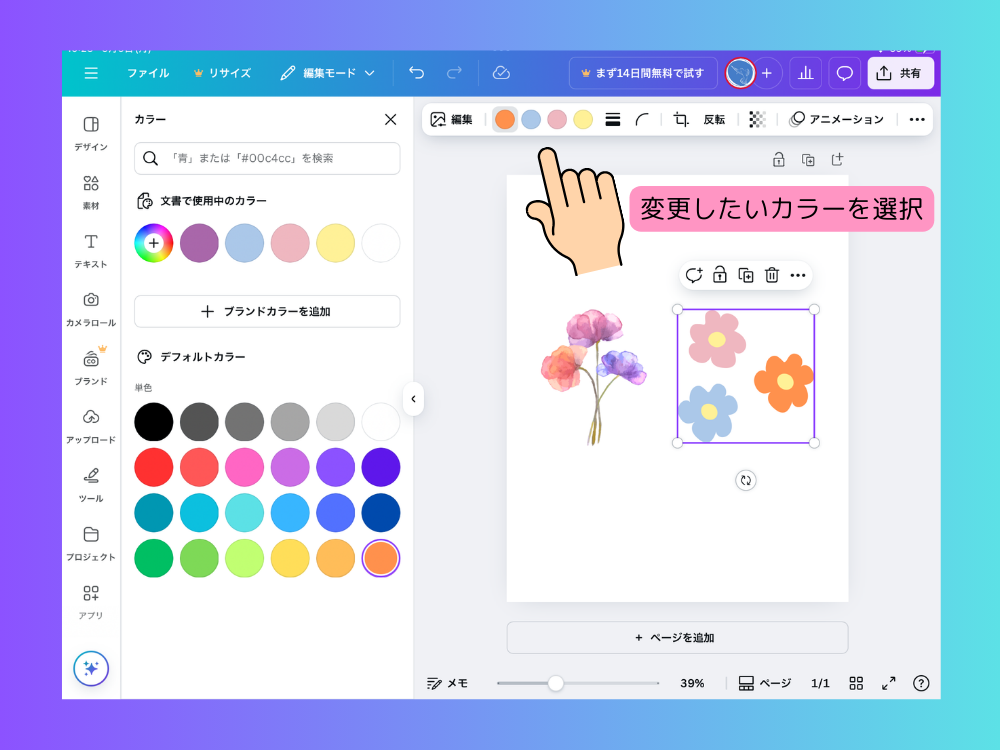The height and width of the screenshot is (750, 1000).
Task: Open the Transparency settings in the toolbar
Action: (757, 119)
